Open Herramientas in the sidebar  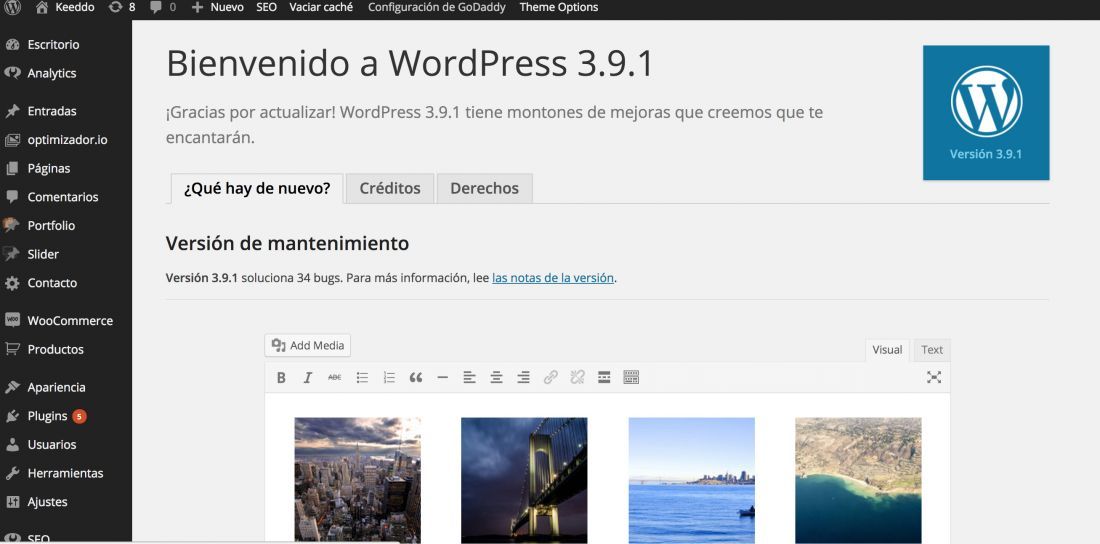[x=66, y=474]
